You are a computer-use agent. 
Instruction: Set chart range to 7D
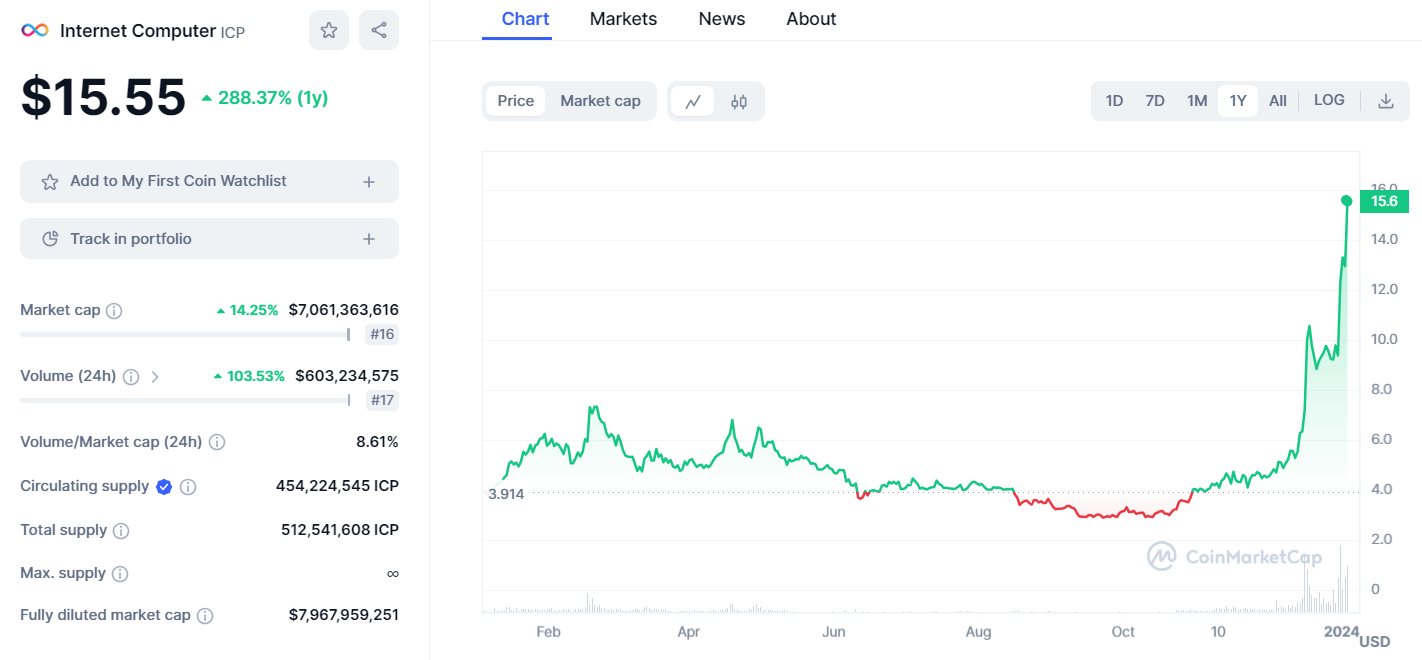point(1155,101)
